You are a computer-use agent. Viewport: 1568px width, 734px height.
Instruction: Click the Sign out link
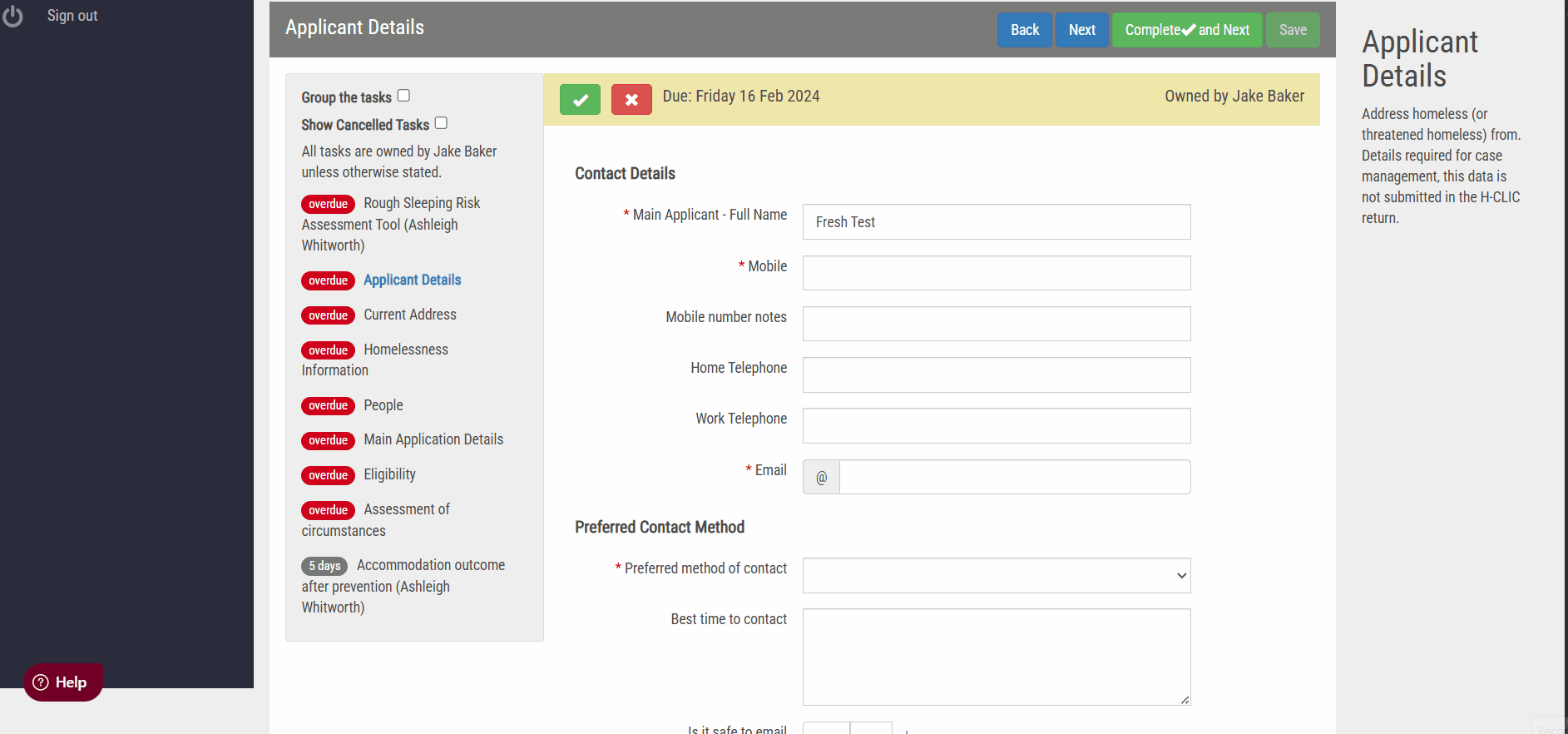[72, 16]
